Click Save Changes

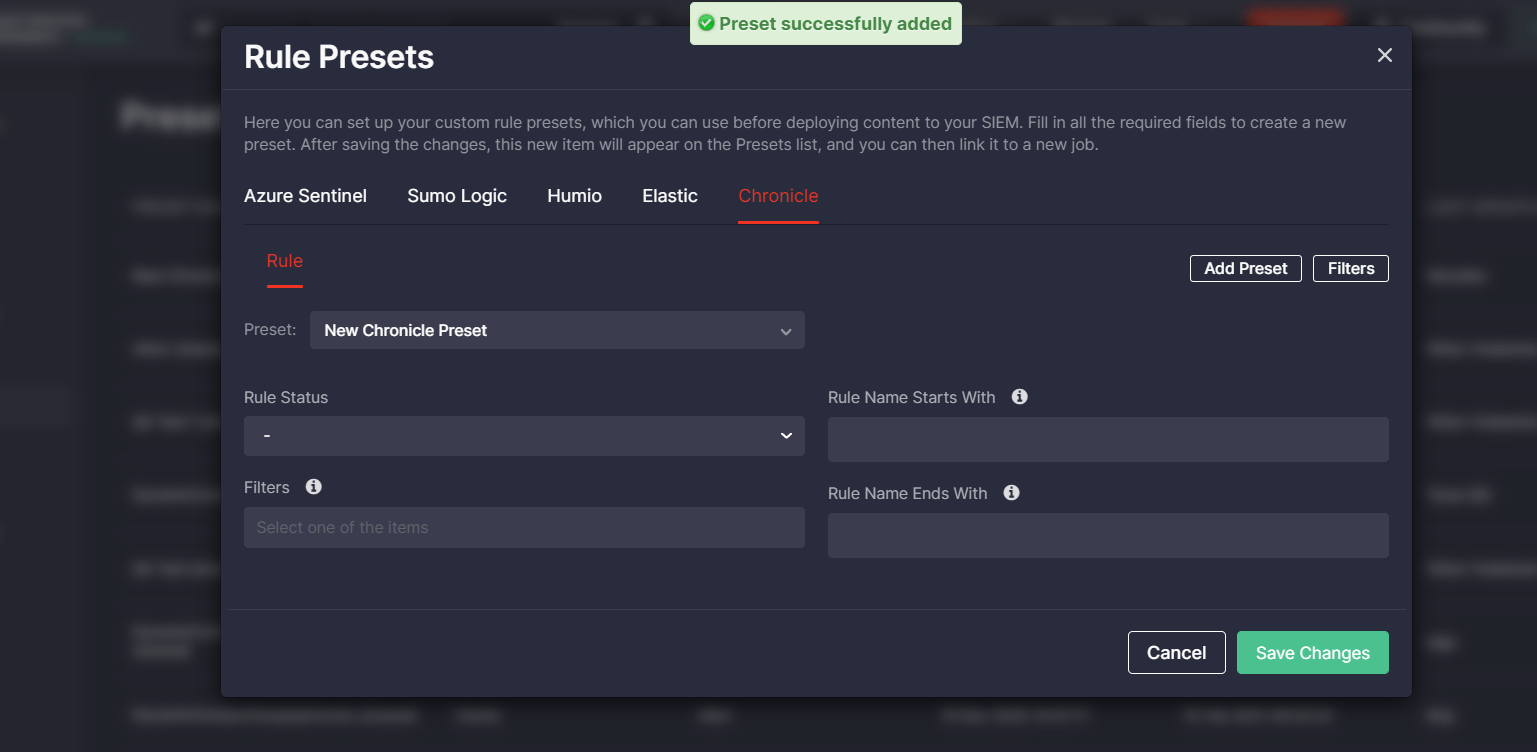click(1312, 653)
